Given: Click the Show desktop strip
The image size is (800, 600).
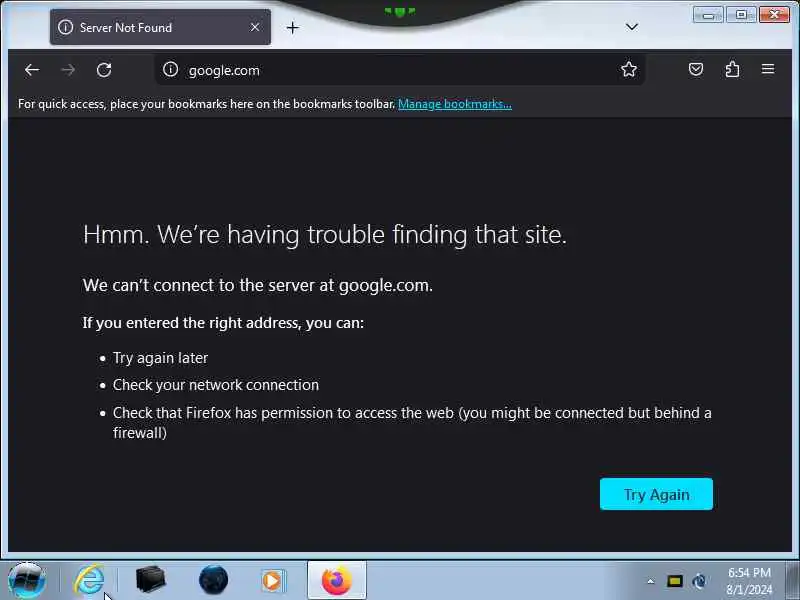Looking at the screenshot, I should pos(792,580).
